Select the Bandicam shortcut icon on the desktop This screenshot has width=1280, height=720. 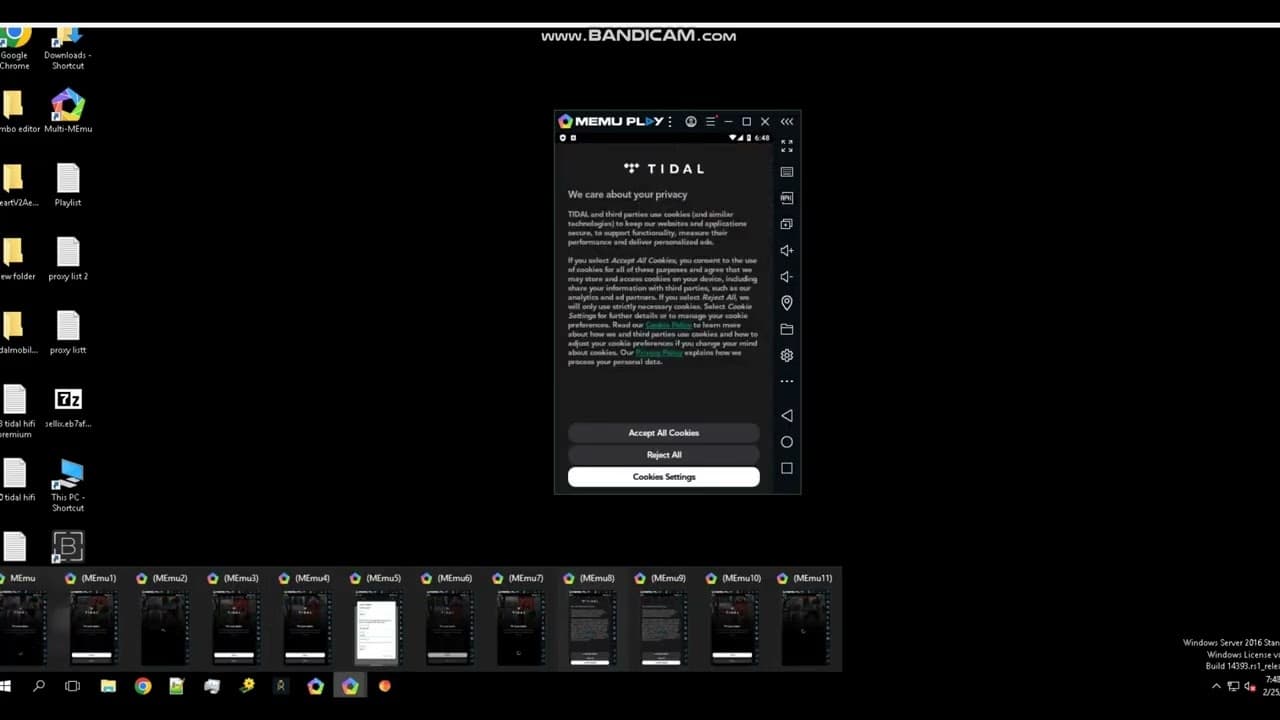pos(68,547)
